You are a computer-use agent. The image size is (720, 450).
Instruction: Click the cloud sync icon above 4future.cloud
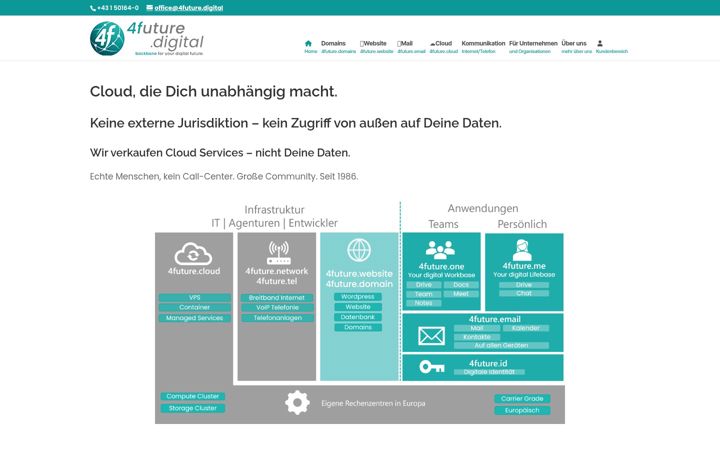pyautogui.click(x=193, y=254)
